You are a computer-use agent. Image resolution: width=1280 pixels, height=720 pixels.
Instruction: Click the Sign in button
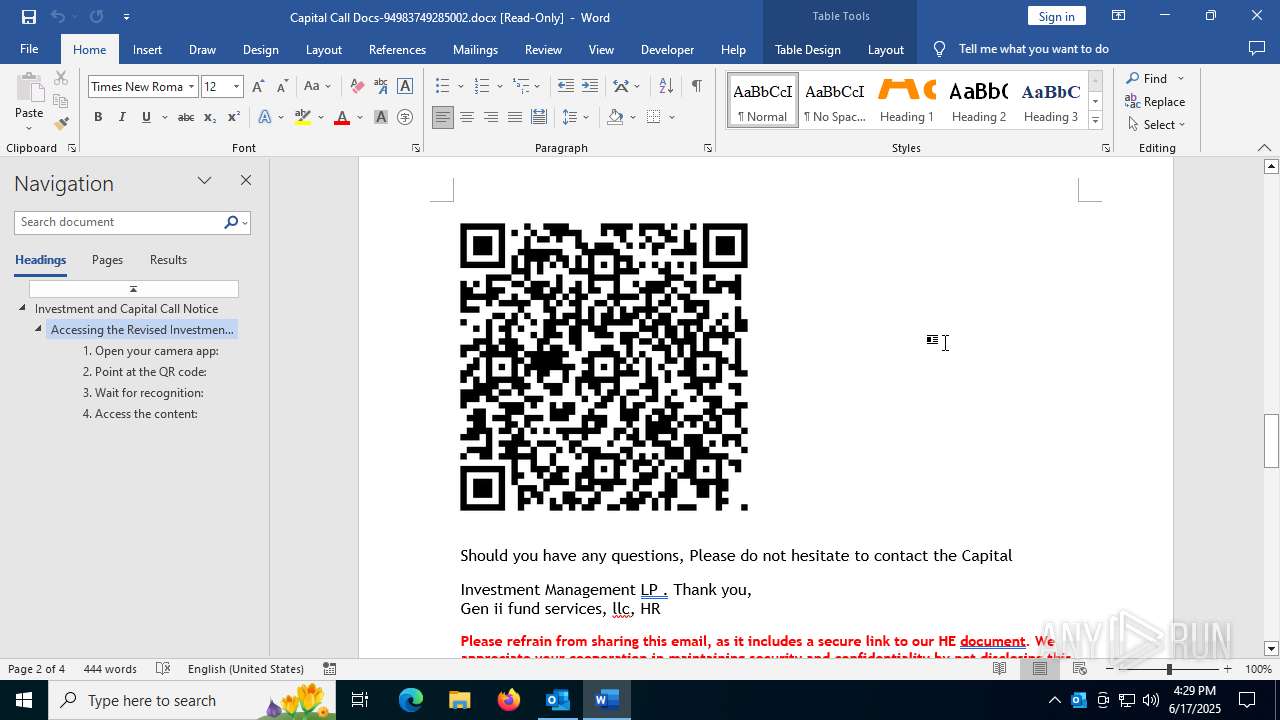(1056, 16)
